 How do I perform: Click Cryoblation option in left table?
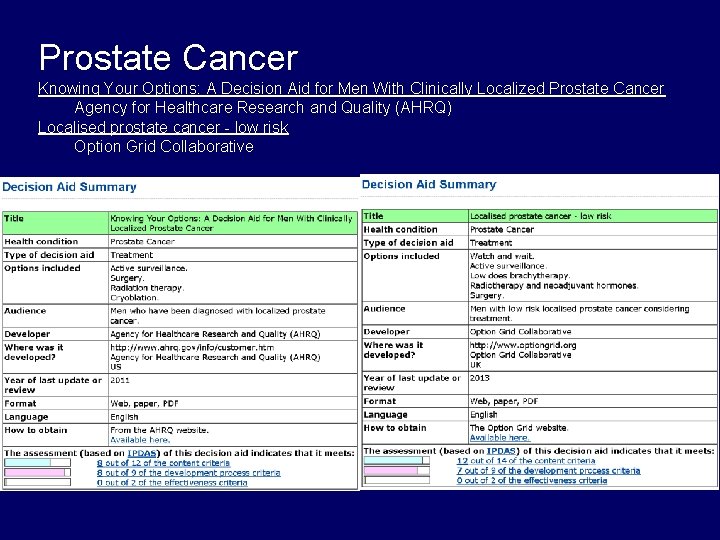(x=135, y=298)
